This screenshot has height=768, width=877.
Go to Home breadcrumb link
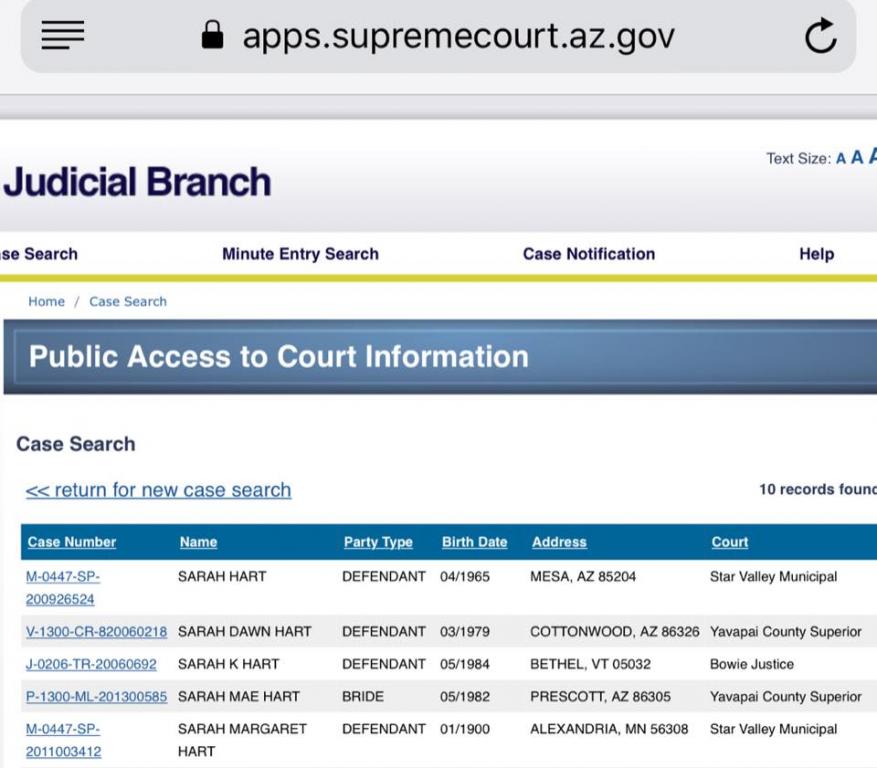pos(46,302)
